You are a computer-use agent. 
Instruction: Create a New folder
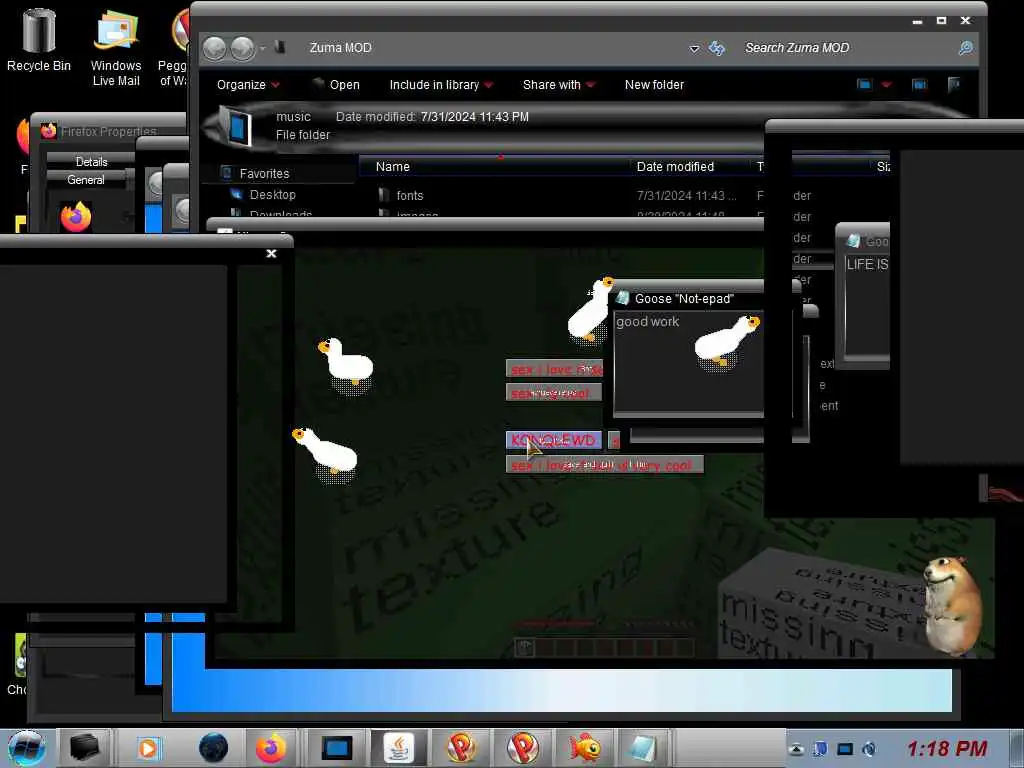coord(654,85)
